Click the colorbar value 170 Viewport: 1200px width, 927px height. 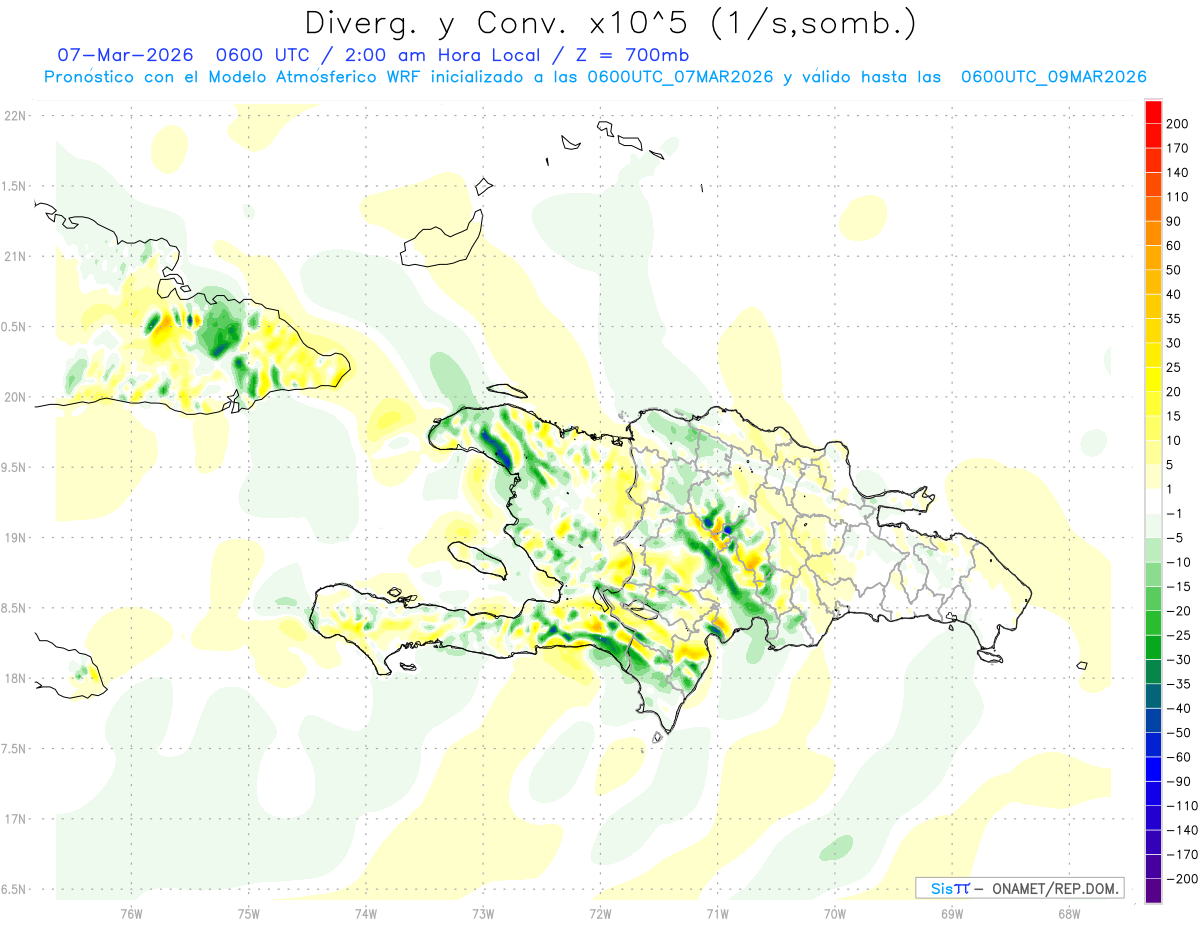(1177, 148)
